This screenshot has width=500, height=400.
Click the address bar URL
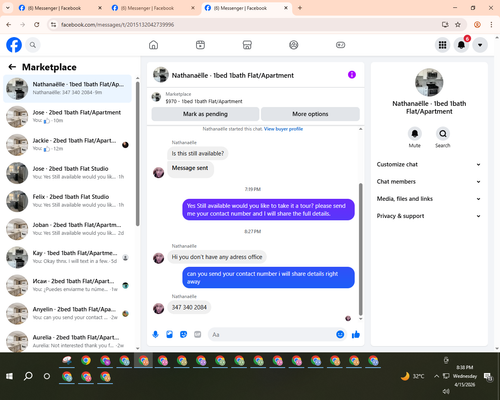point(117,25)
